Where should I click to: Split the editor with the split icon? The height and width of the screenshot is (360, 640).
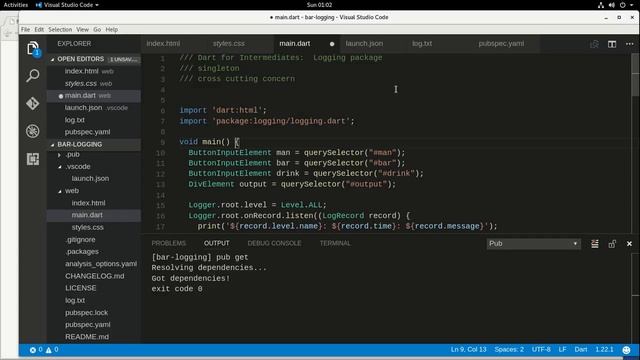612,44
